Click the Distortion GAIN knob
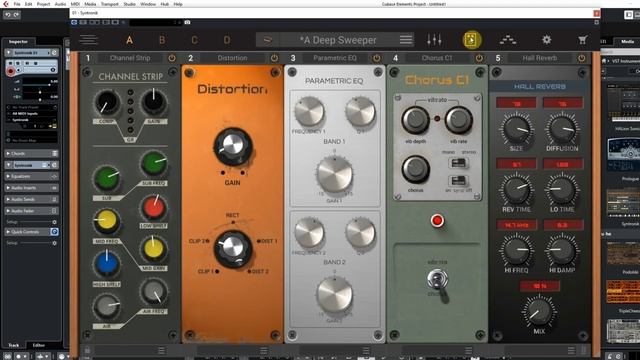The image size is (640, 360). [233, 146]
